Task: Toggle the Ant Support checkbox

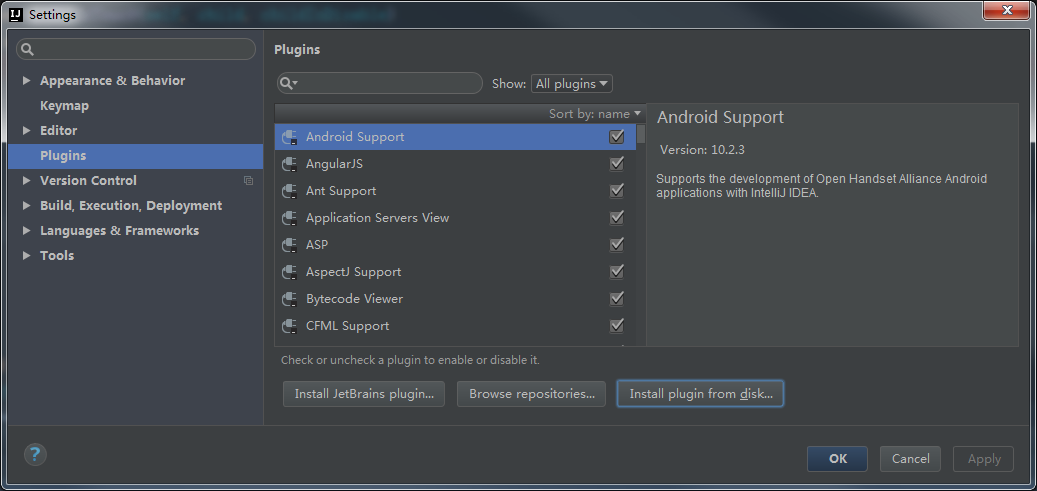Action: 616,191
